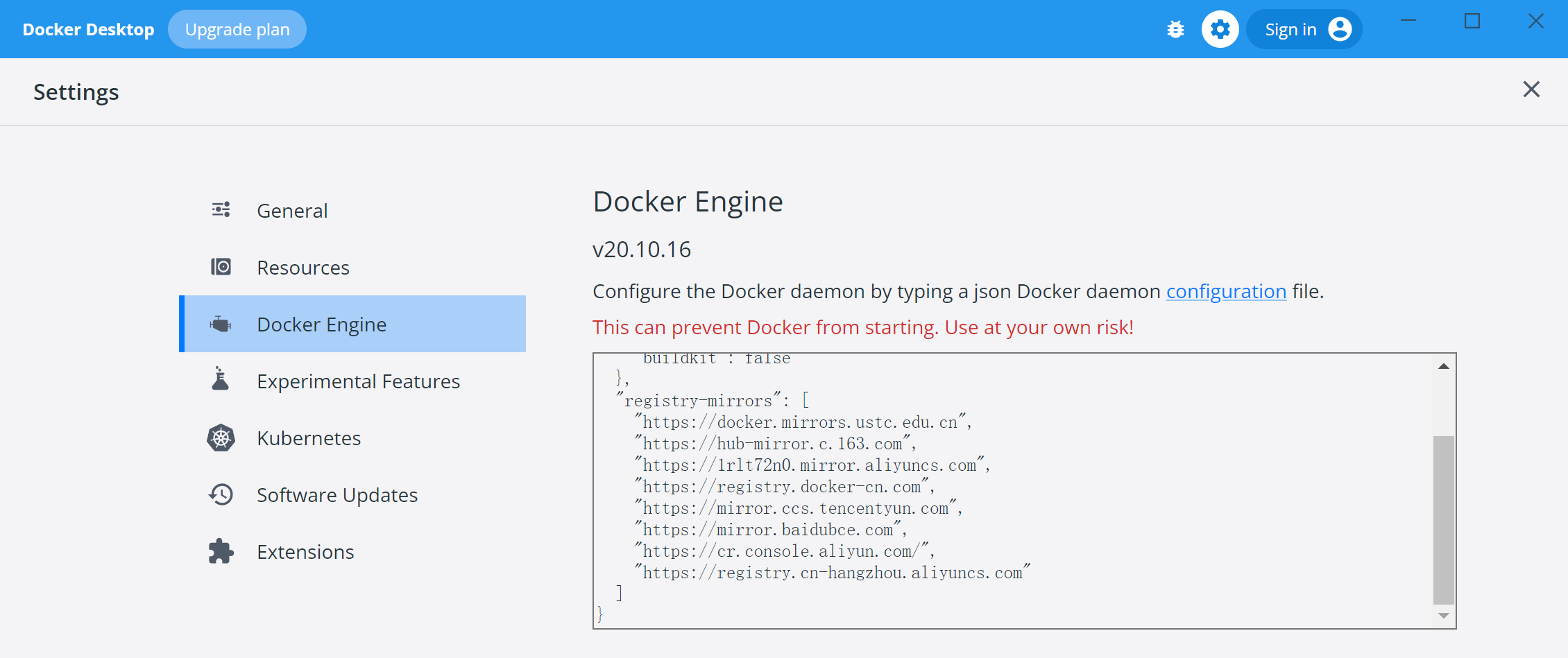
Task: Close the Settings panel with X
Action: 1531,89
